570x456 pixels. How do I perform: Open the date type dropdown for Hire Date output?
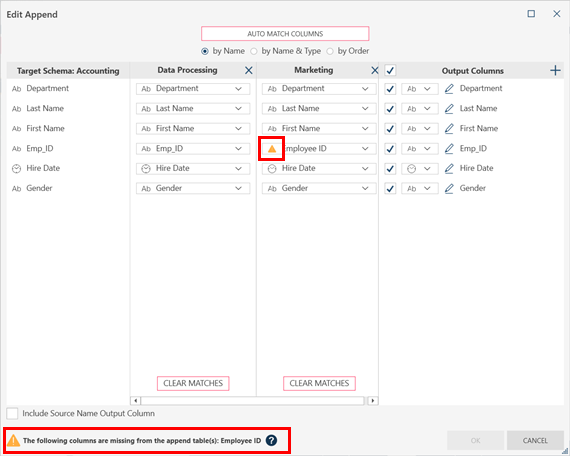point(420,168)
